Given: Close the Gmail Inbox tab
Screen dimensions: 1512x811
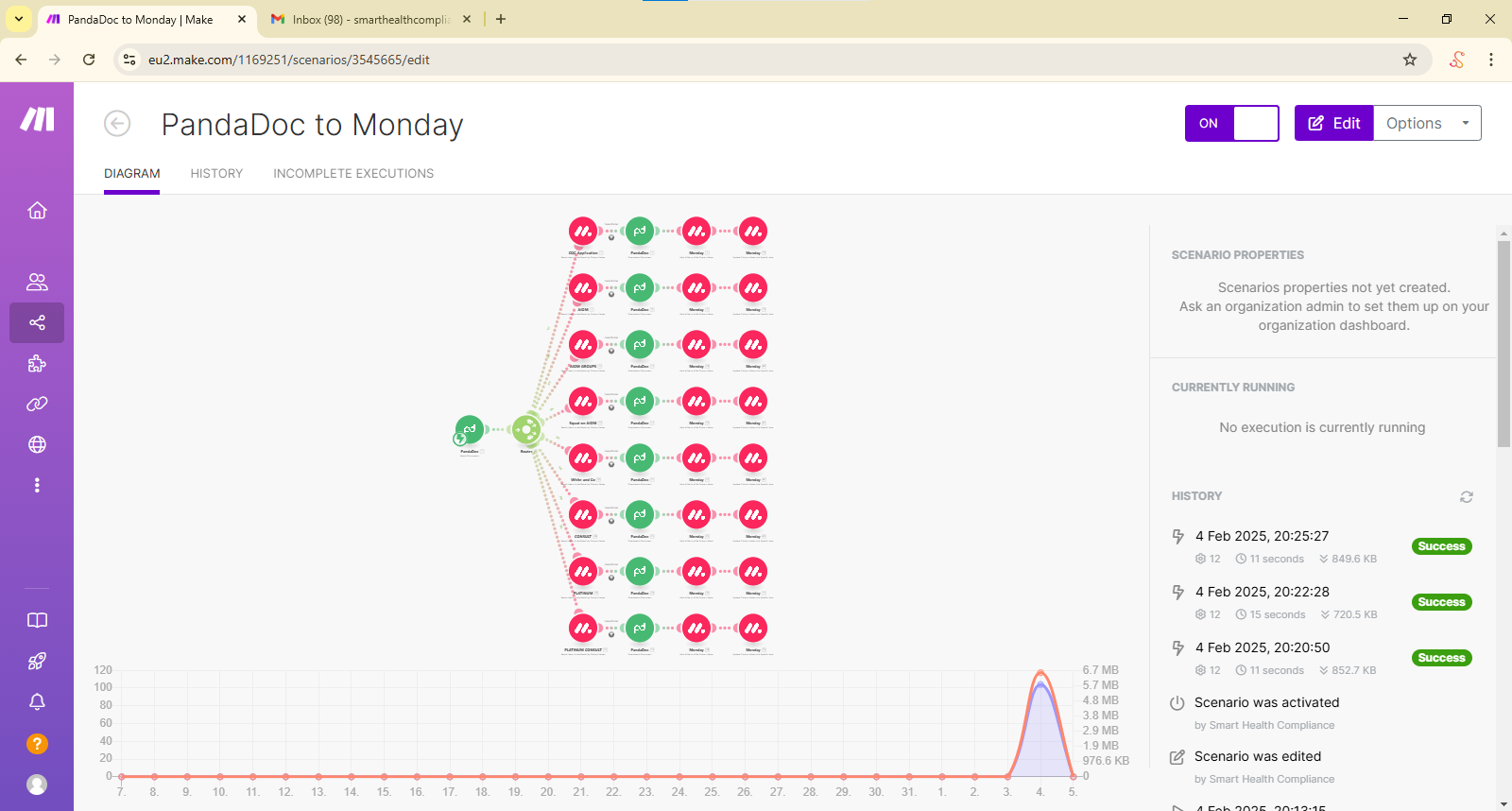Looking at the screenshot, I should [467, 19].
